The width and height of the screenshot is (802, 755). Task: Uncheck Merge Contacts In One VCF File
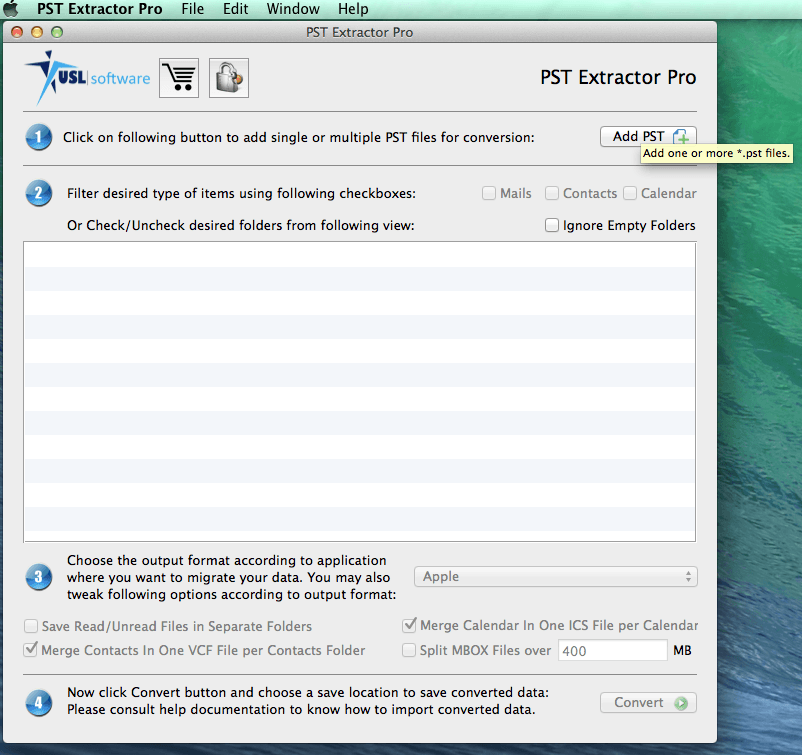29,650
